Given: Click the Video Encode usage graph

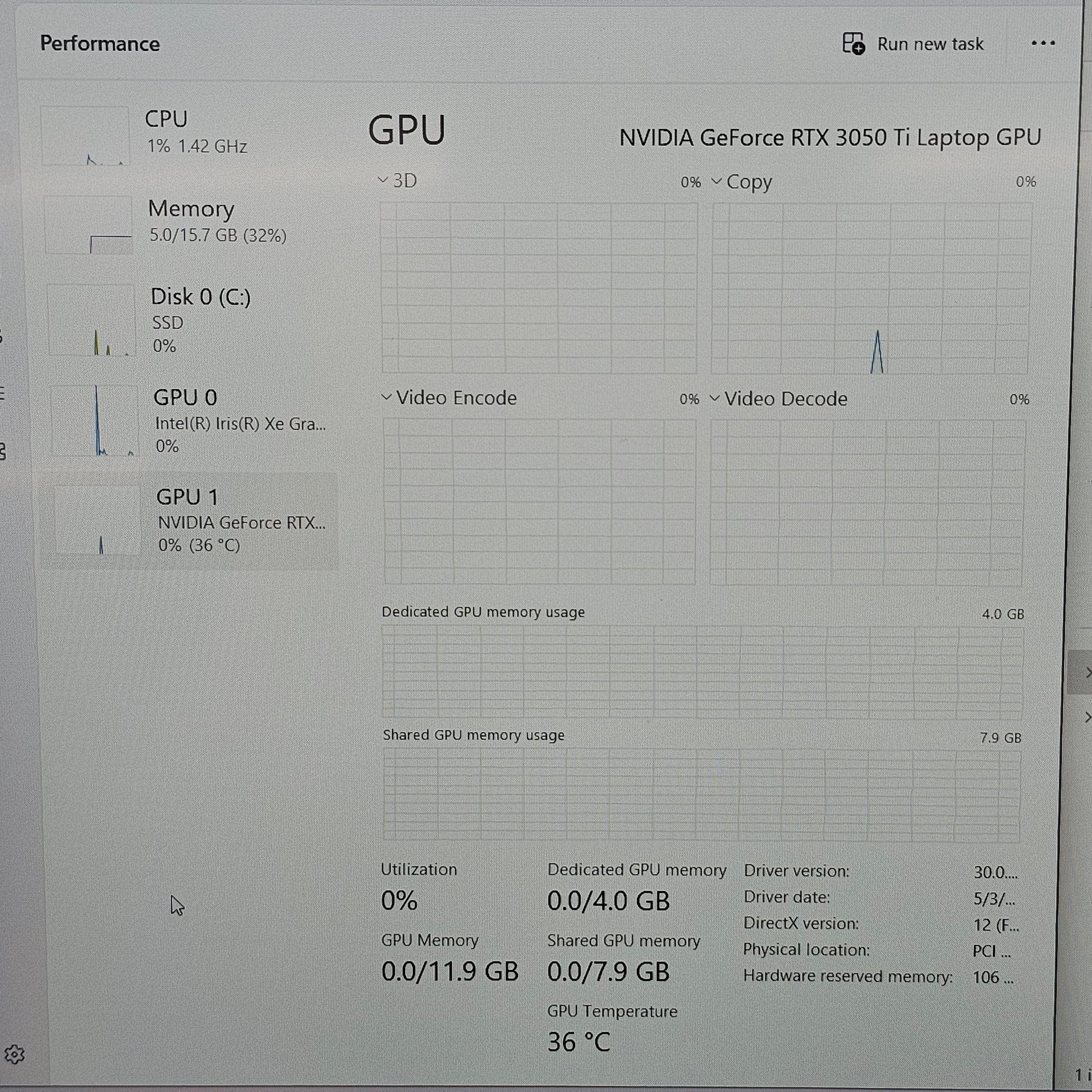Looking at the screenshot, I should (x=540, y=501).
